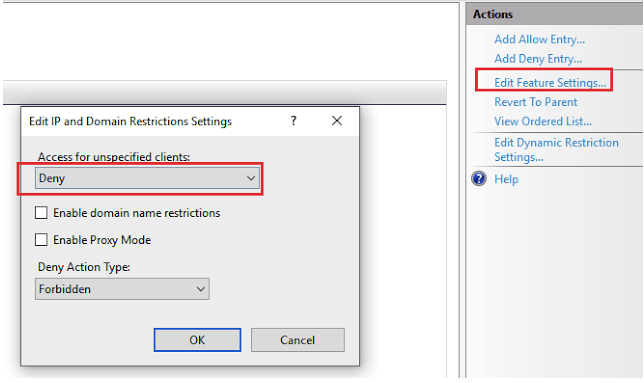Click the dialog's question mark help button
Image resolution: width=644 pixels, height=383 pixels.
(293, 121)
